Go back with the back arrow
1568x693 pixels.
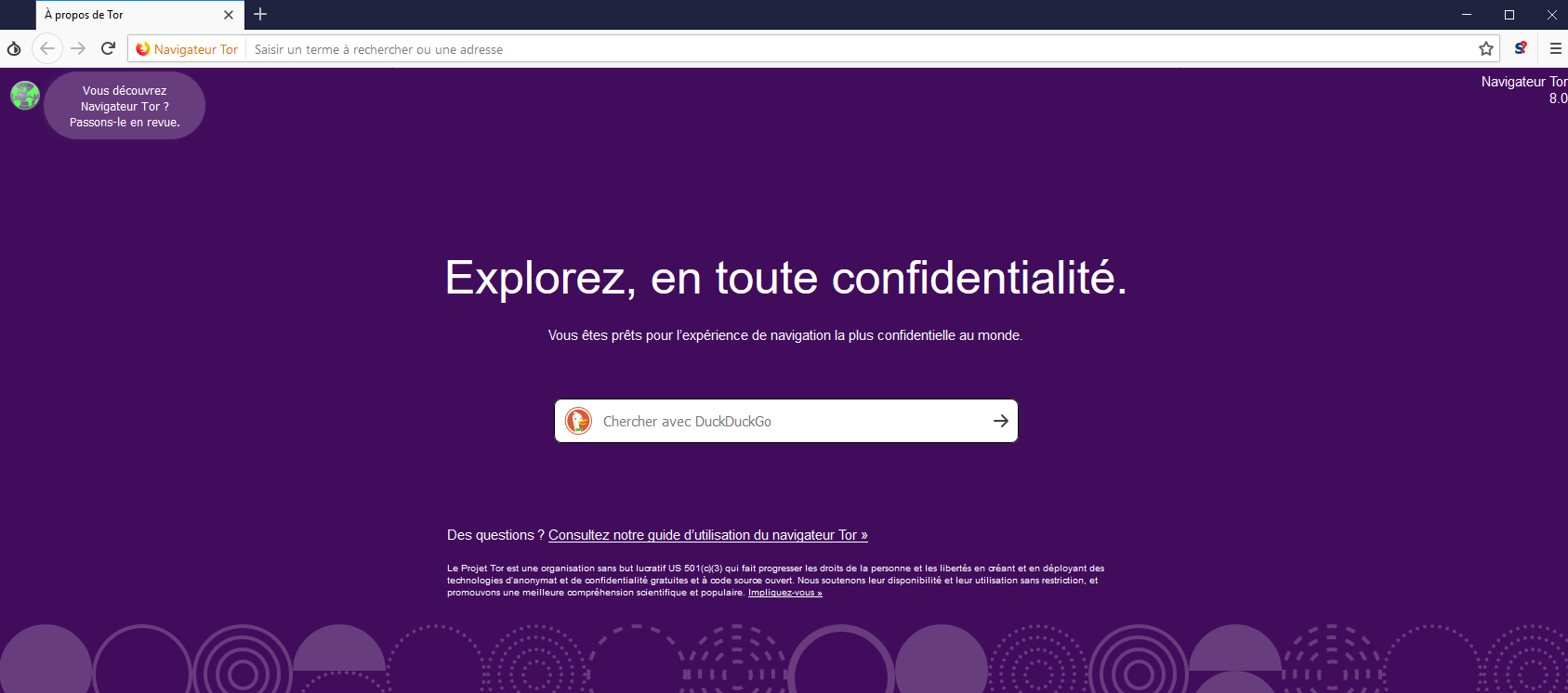(x=47, y=48)
